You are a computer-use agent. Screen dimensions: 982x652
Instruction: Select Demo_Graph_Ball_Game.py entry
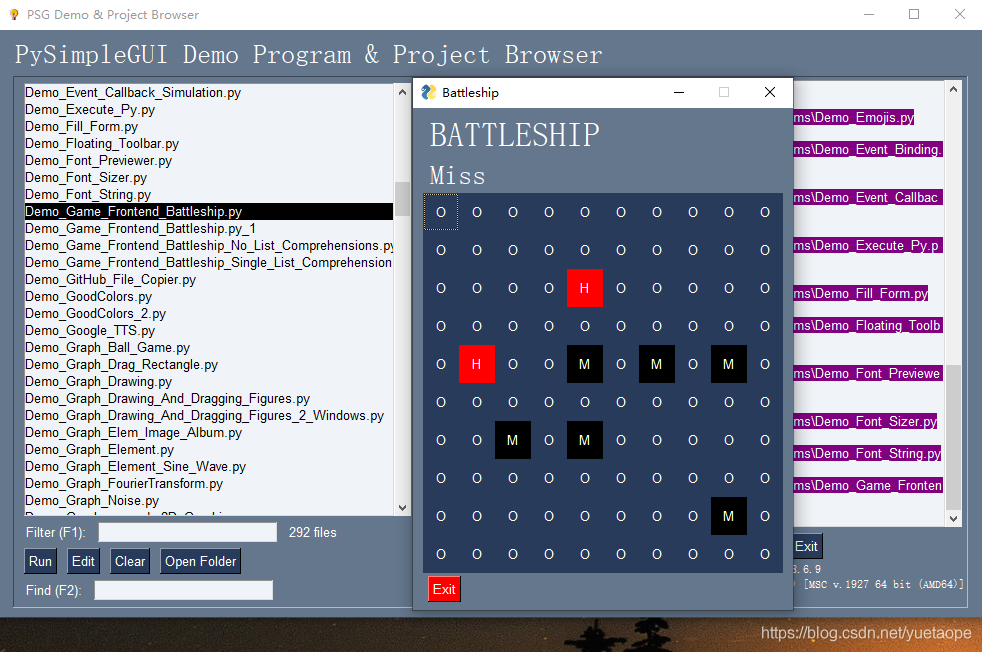point(209,348)
